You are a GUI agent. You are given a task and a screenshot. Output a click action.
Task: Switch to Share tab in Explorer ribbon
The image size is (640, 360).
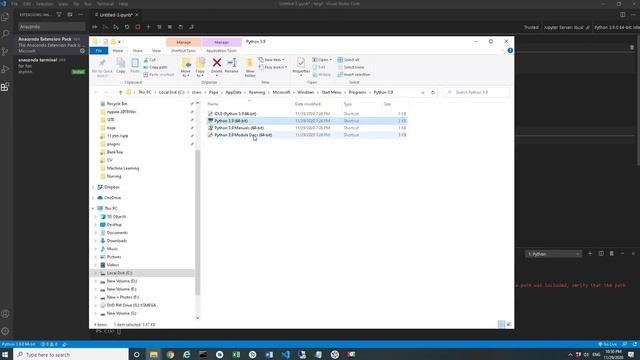138,51
